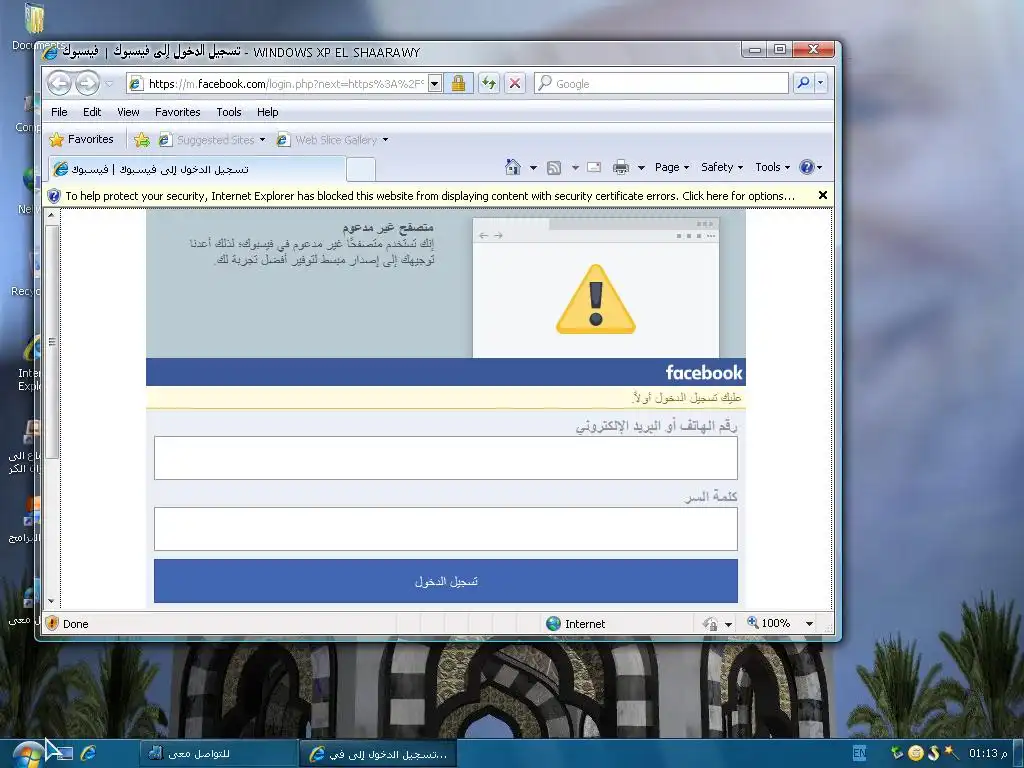The height and width of the screenshot is (768, 1024).
Task: Open the Edit menu
Action: click(x=92, y=112)
